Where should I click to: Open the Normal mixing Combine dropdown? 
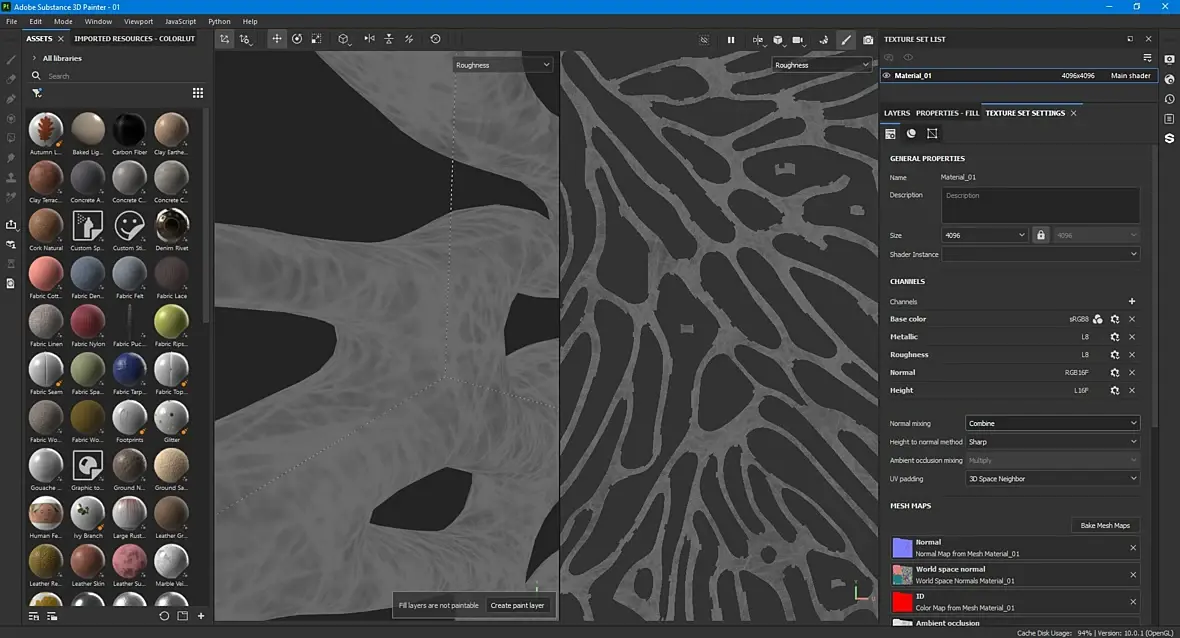pos(1052,424)
